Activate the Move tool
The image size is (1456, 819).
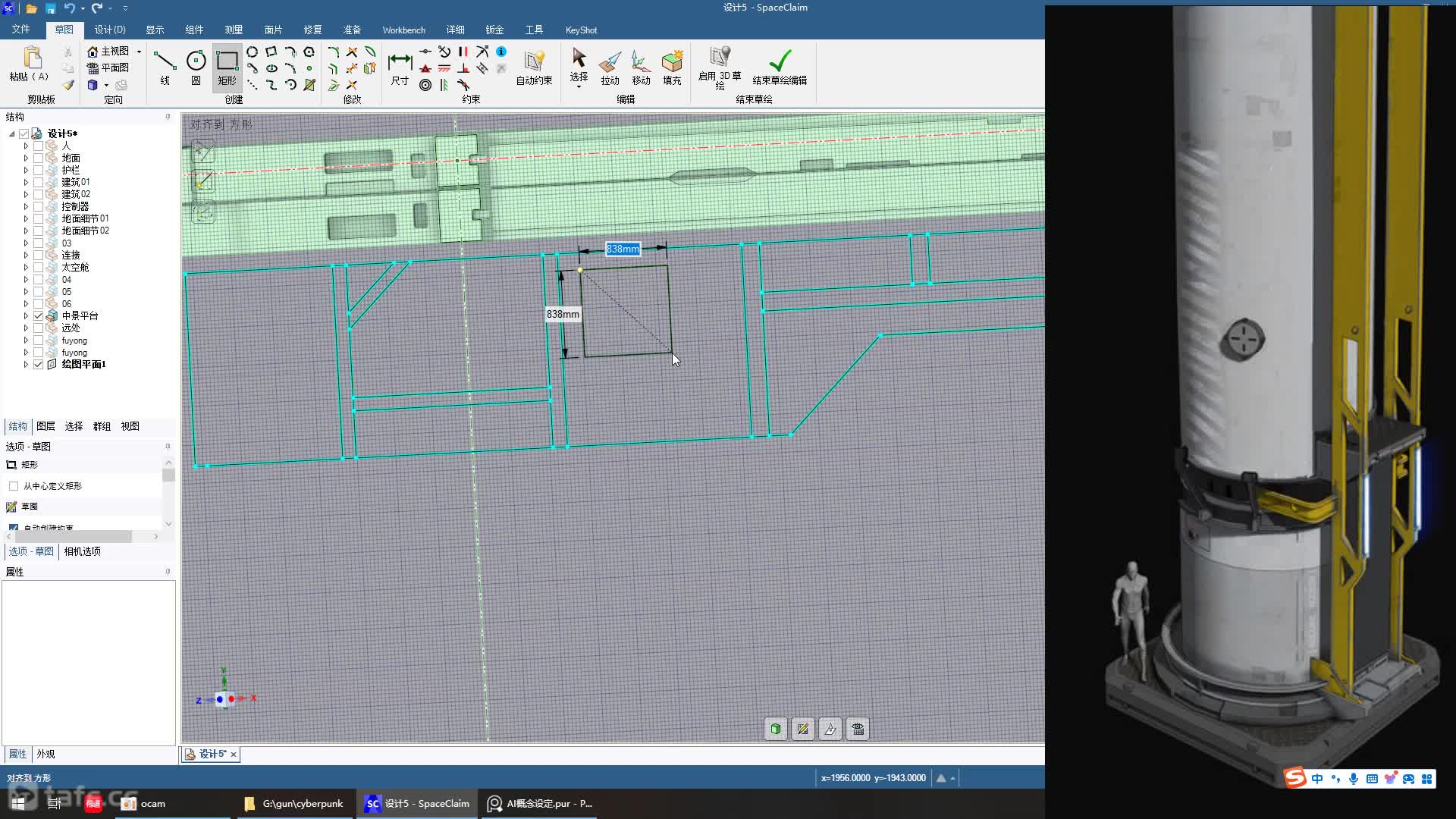pos(641,67)
